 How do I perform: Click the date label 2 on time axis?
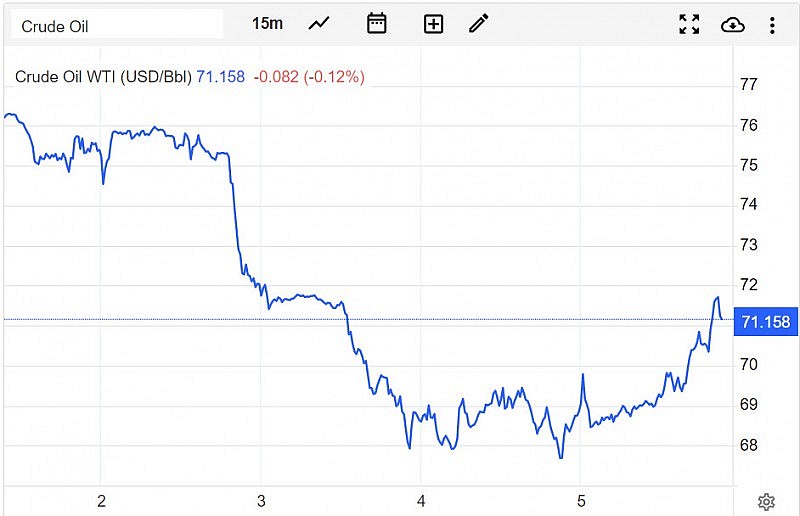pos(101,500)
